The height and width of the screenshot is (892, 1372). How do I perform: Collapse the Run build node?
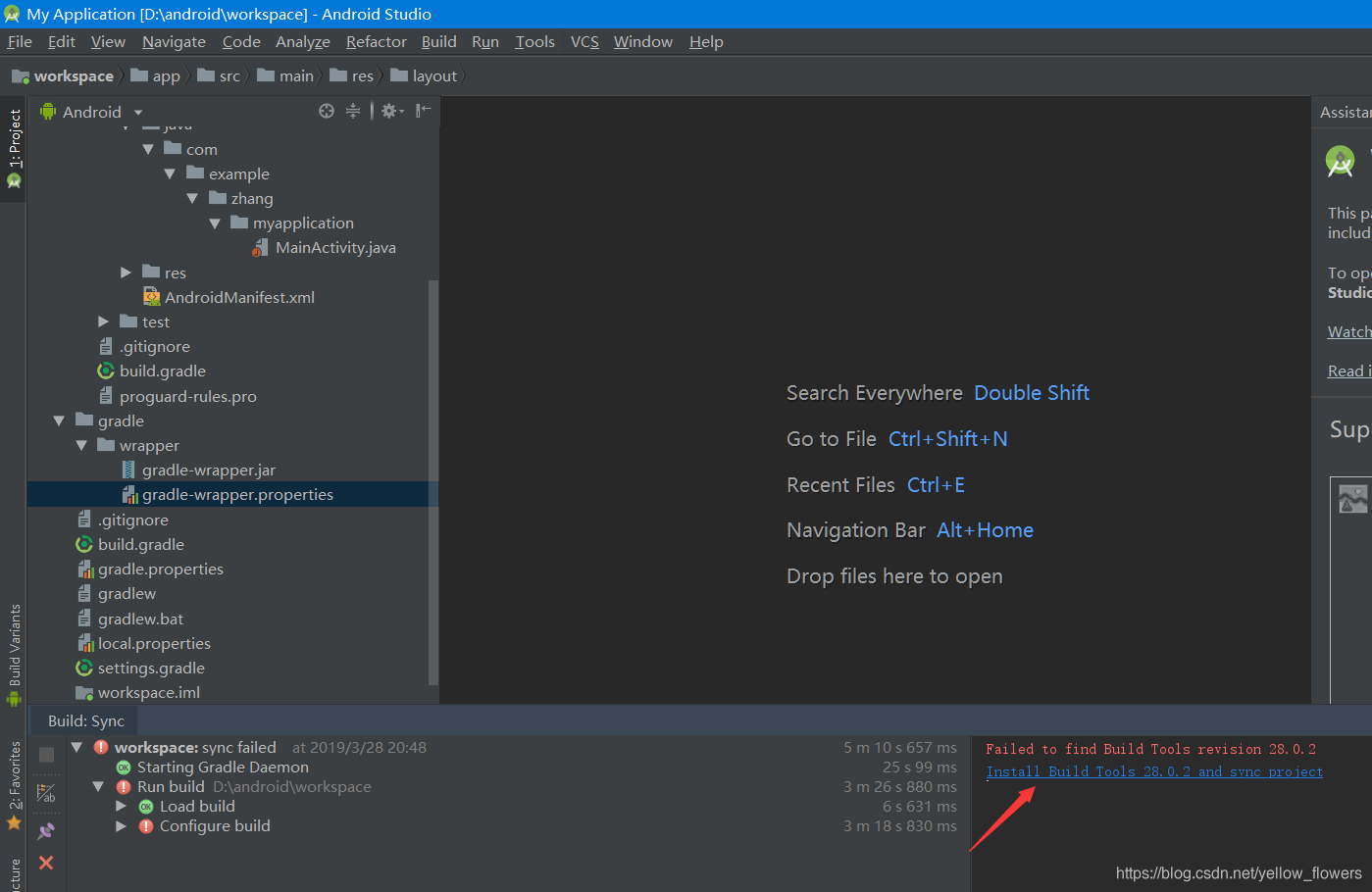(x=98, y=786)
